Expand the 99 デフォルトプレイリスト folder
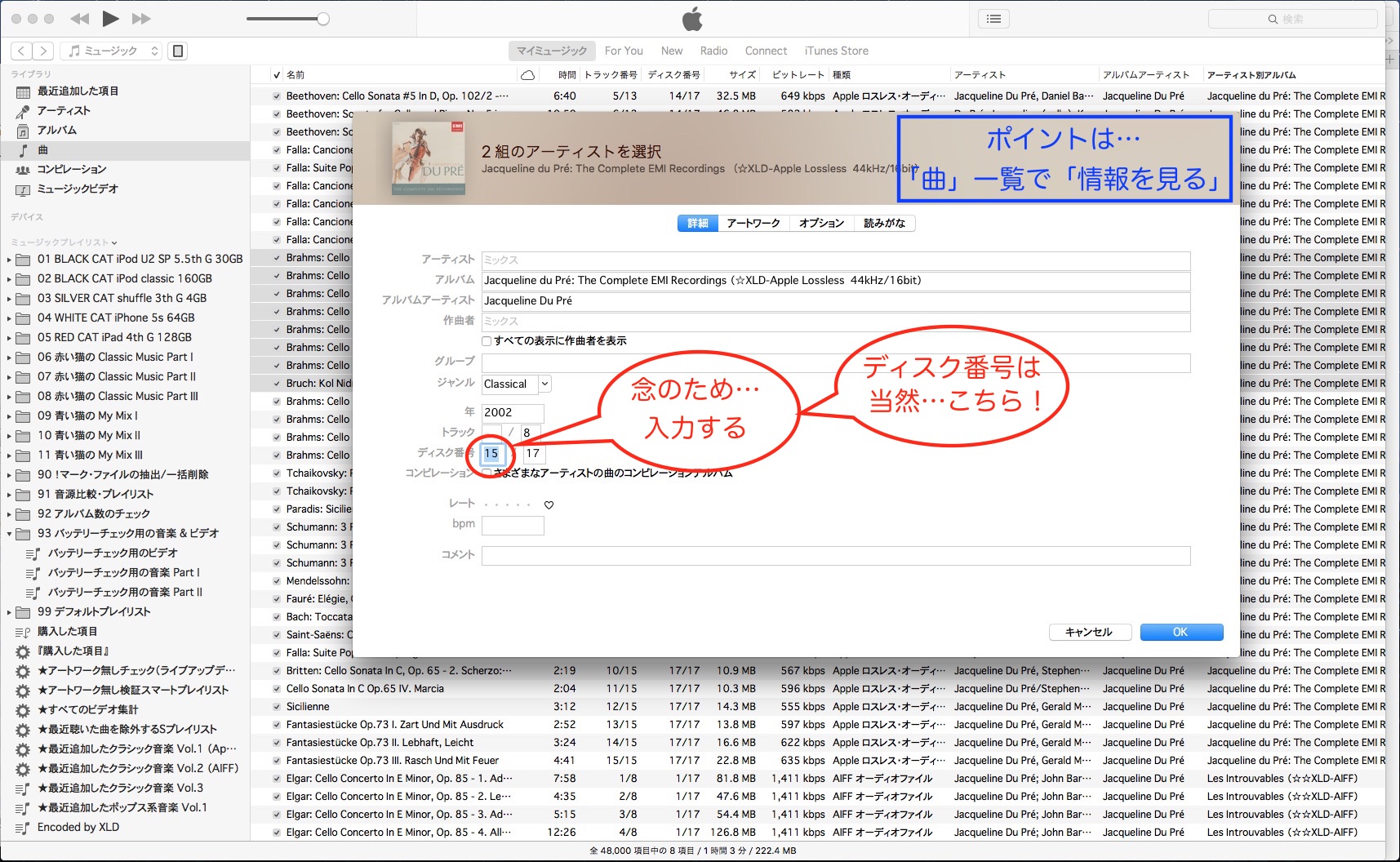 pos(9,612)
